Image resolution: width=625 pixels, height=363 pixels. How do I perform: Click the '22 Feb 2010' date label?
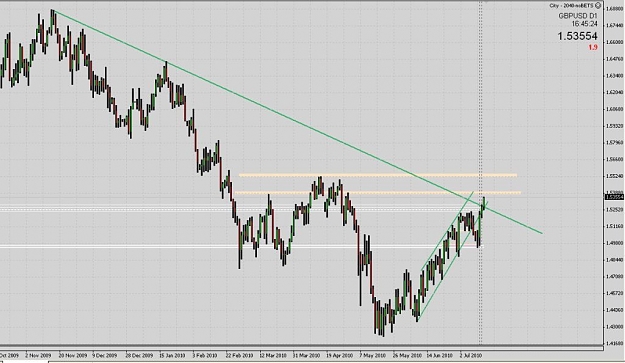tap(239, 355)
